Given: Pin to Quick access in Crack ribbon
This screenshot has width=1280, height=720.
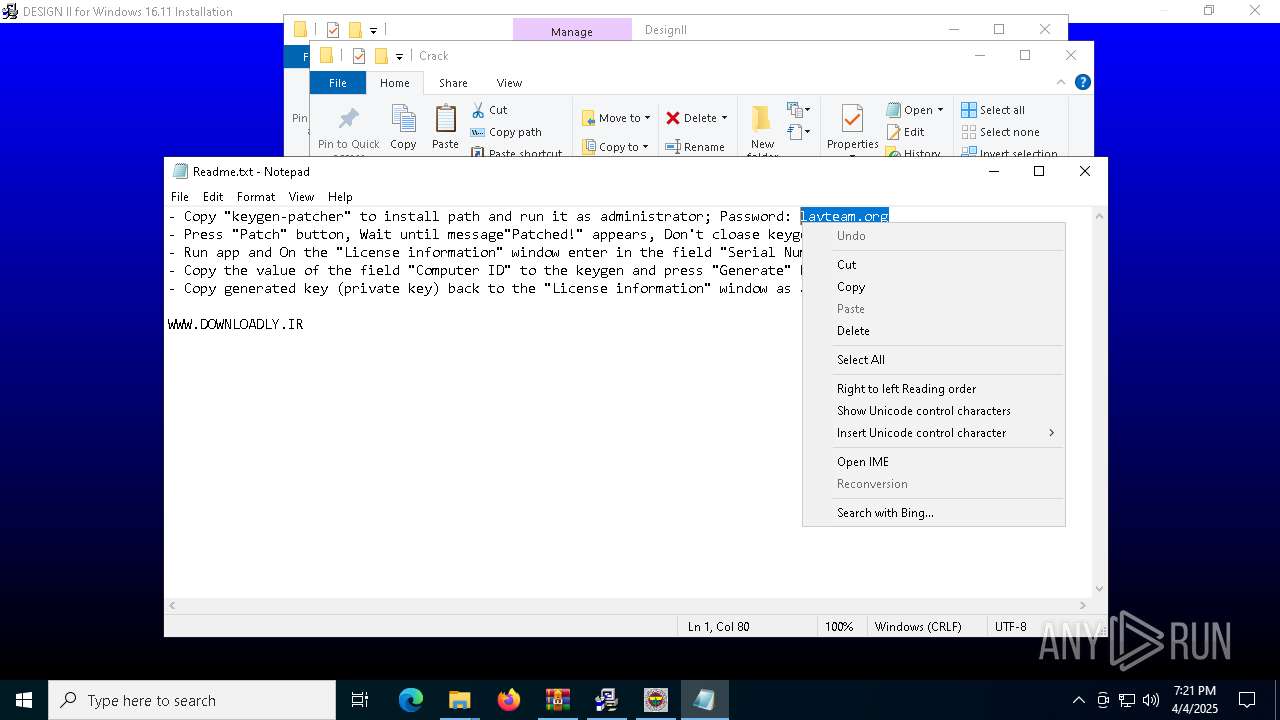Looking at the screenshot, I should pos(348,130).
